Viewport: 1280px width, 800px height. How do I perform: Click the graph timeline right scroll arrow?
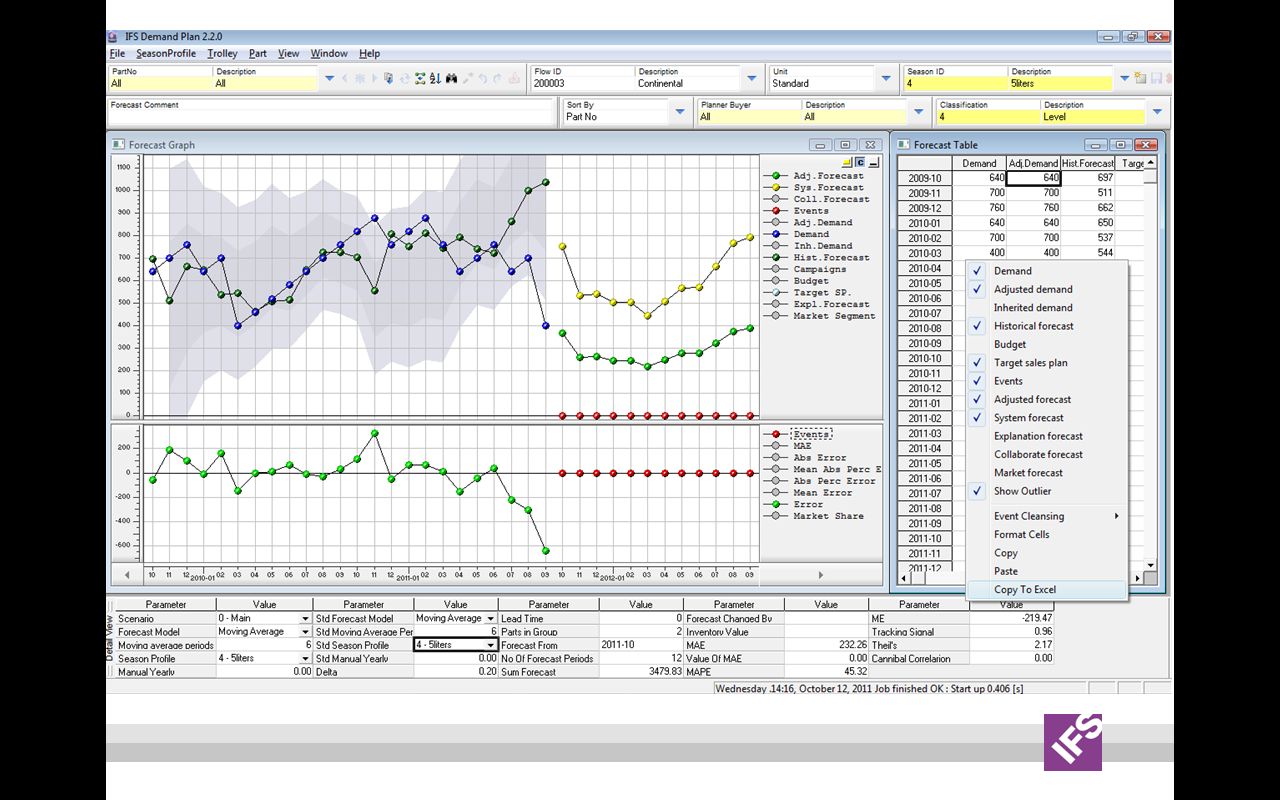tap(821, 575)
